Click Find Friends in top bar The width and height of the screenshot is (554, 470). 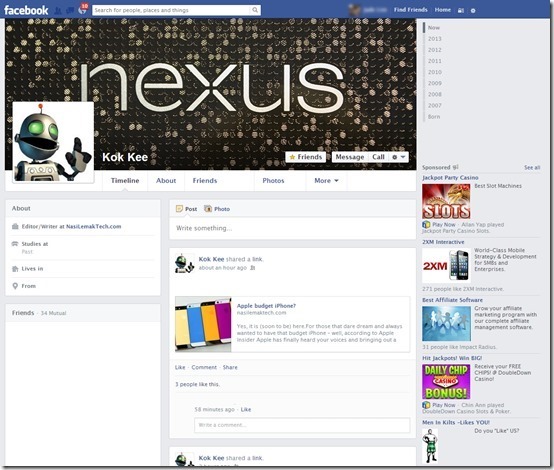pyautogui.click(x=411, y=10)
